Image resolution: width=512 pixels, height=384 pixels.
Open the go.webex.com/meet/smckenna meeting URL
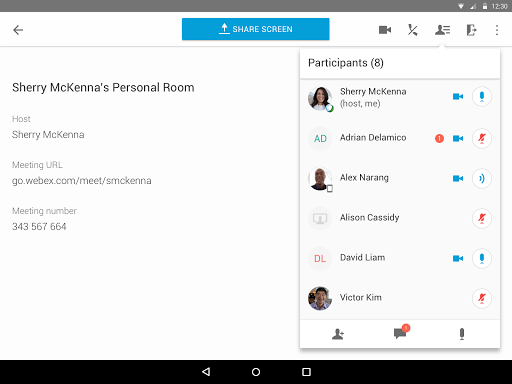(x=82, y=181)
